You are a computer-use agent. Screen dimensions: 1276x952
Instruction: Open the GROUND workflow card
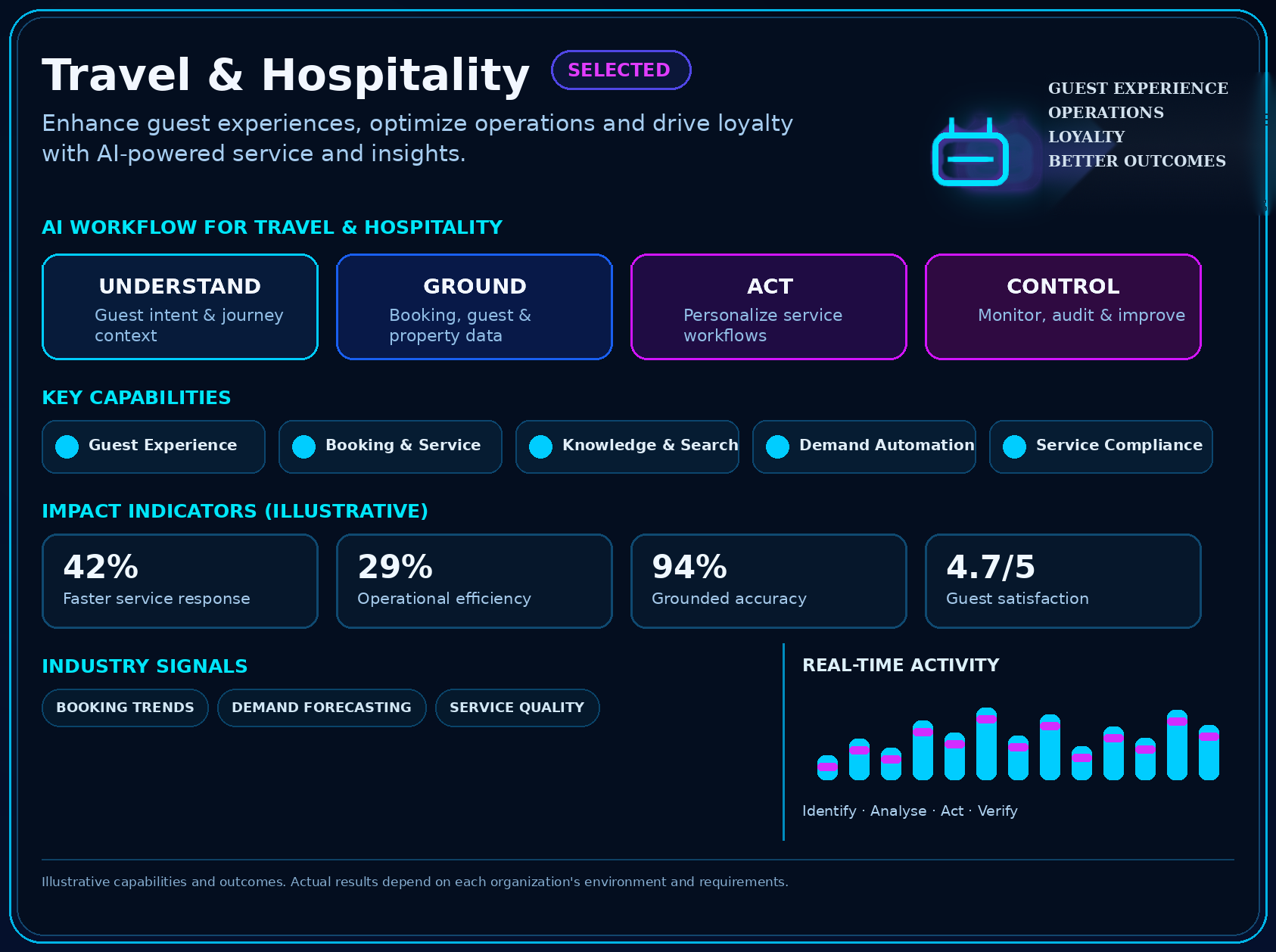click(x=475, y=306)
